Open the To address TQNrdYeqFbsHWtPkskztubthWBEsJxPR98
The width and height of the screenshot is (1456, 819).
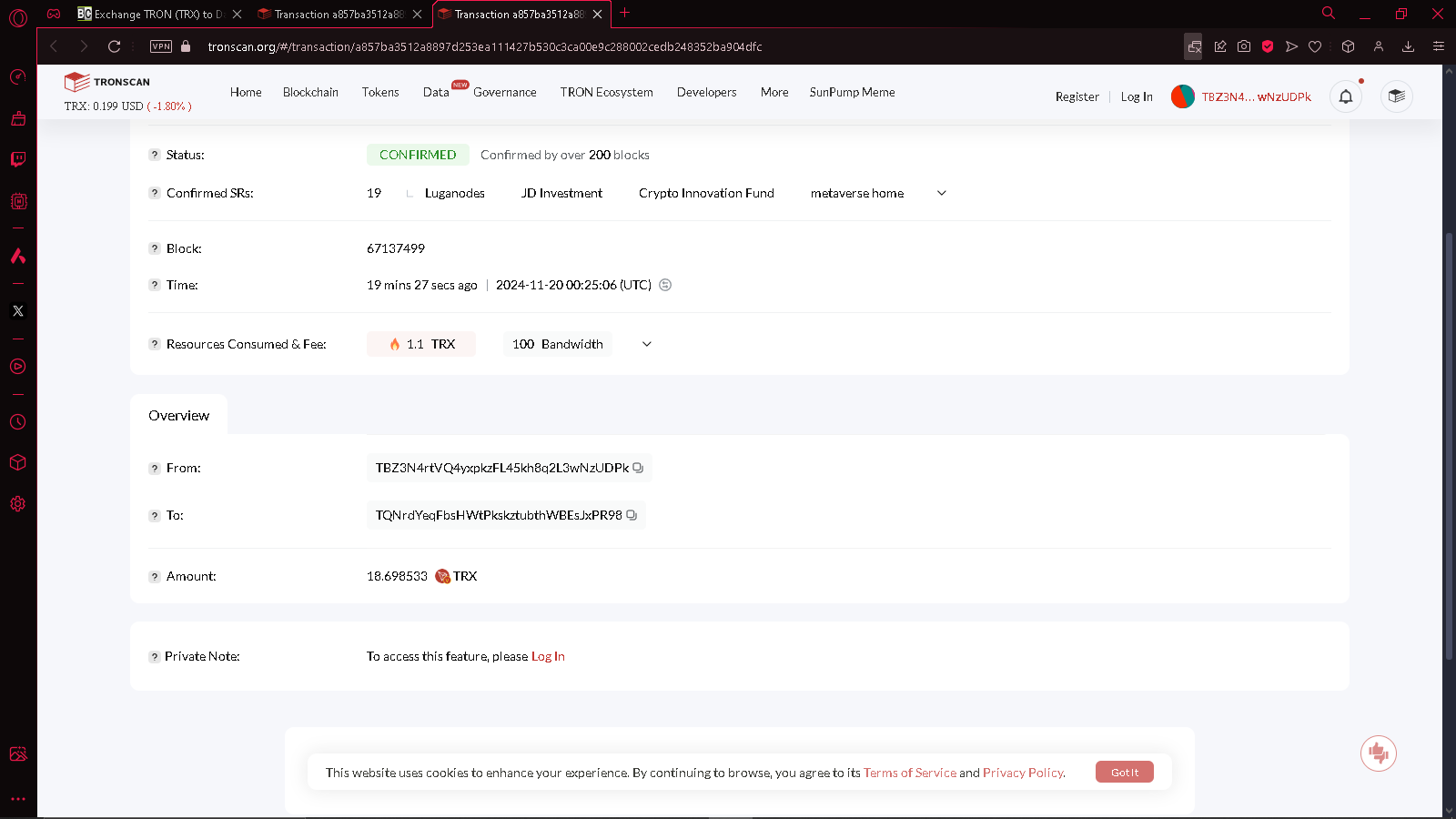499,515
